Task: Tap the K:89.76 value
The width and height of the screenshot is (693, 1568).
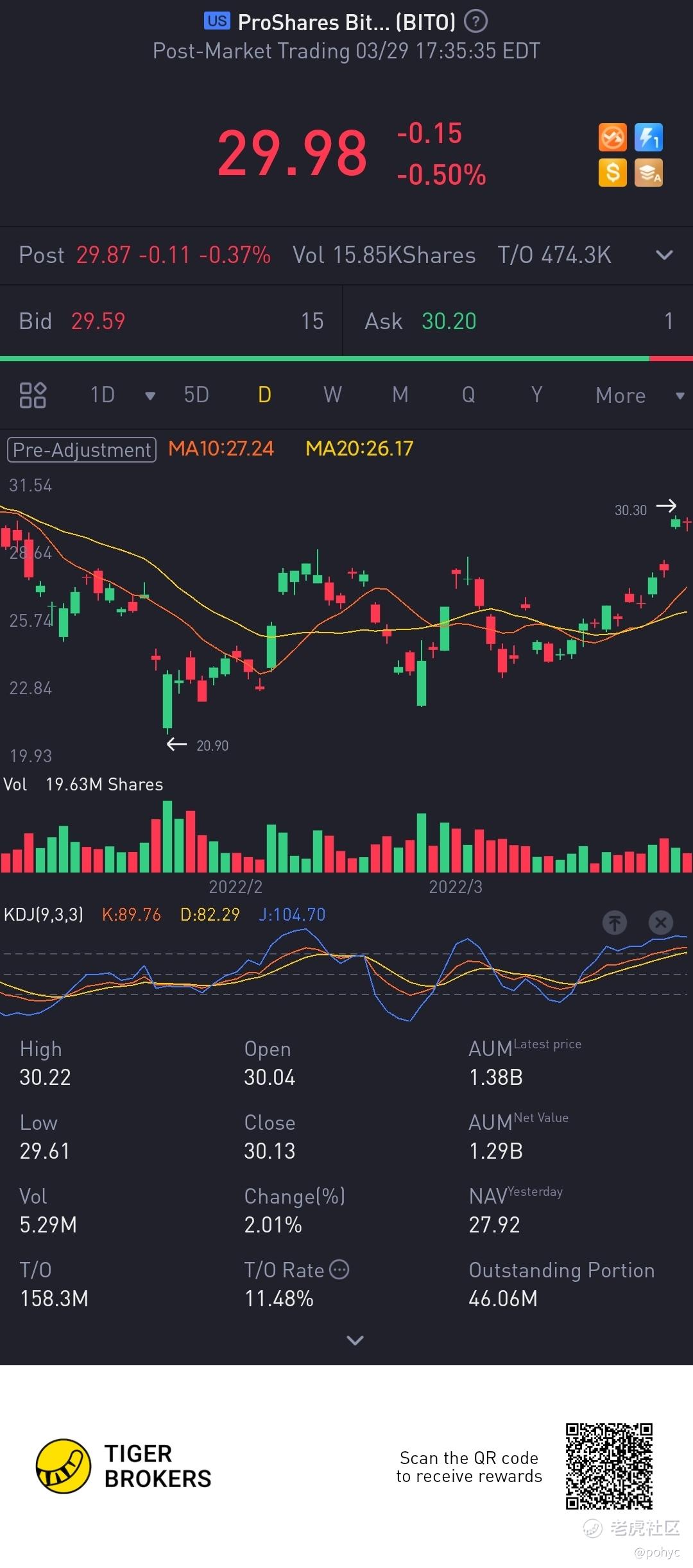Action: click(132, 914)
